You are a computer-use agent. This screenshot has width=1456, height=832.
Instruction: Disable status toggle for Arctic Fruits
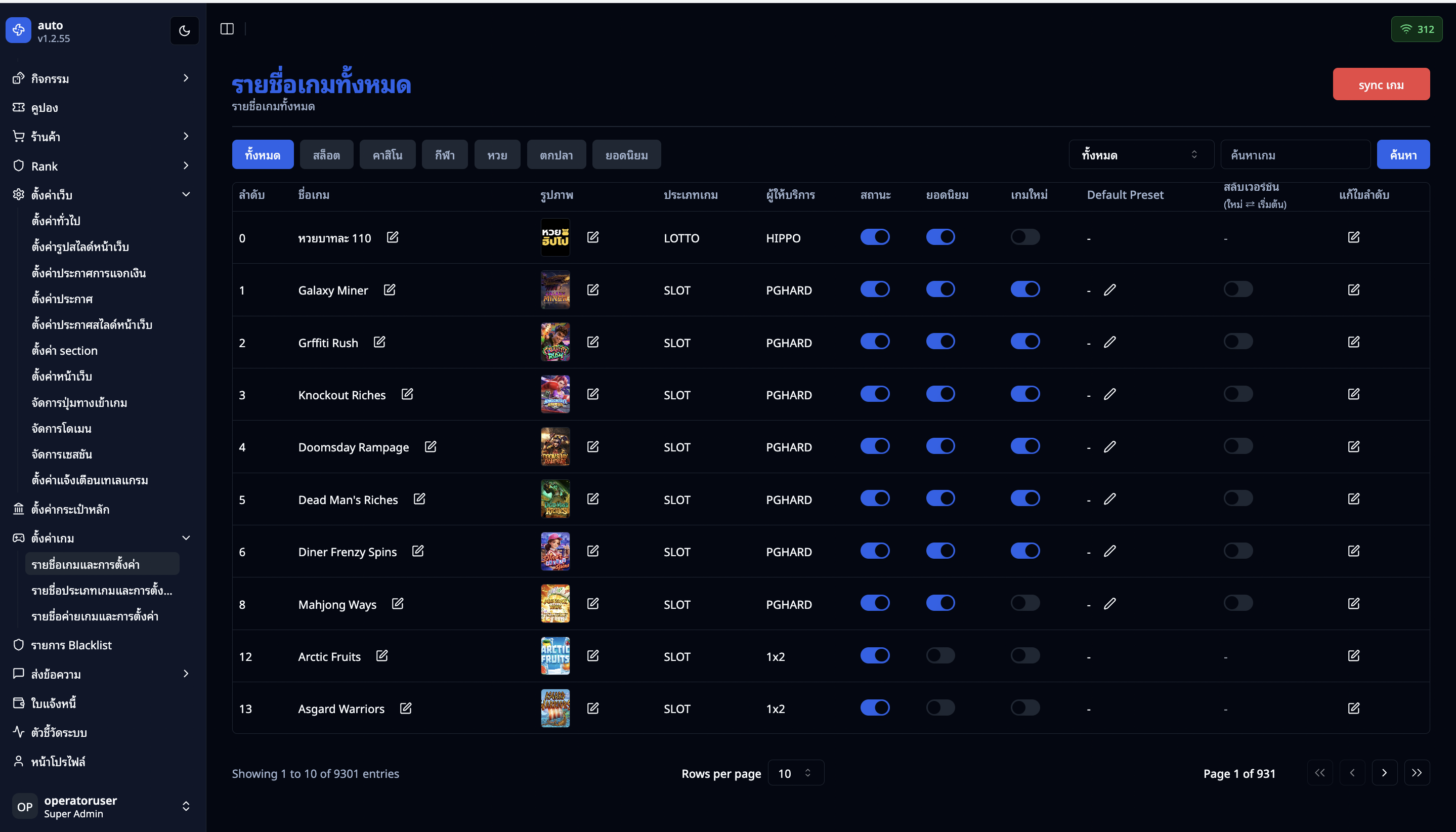[x=875, y=655]
